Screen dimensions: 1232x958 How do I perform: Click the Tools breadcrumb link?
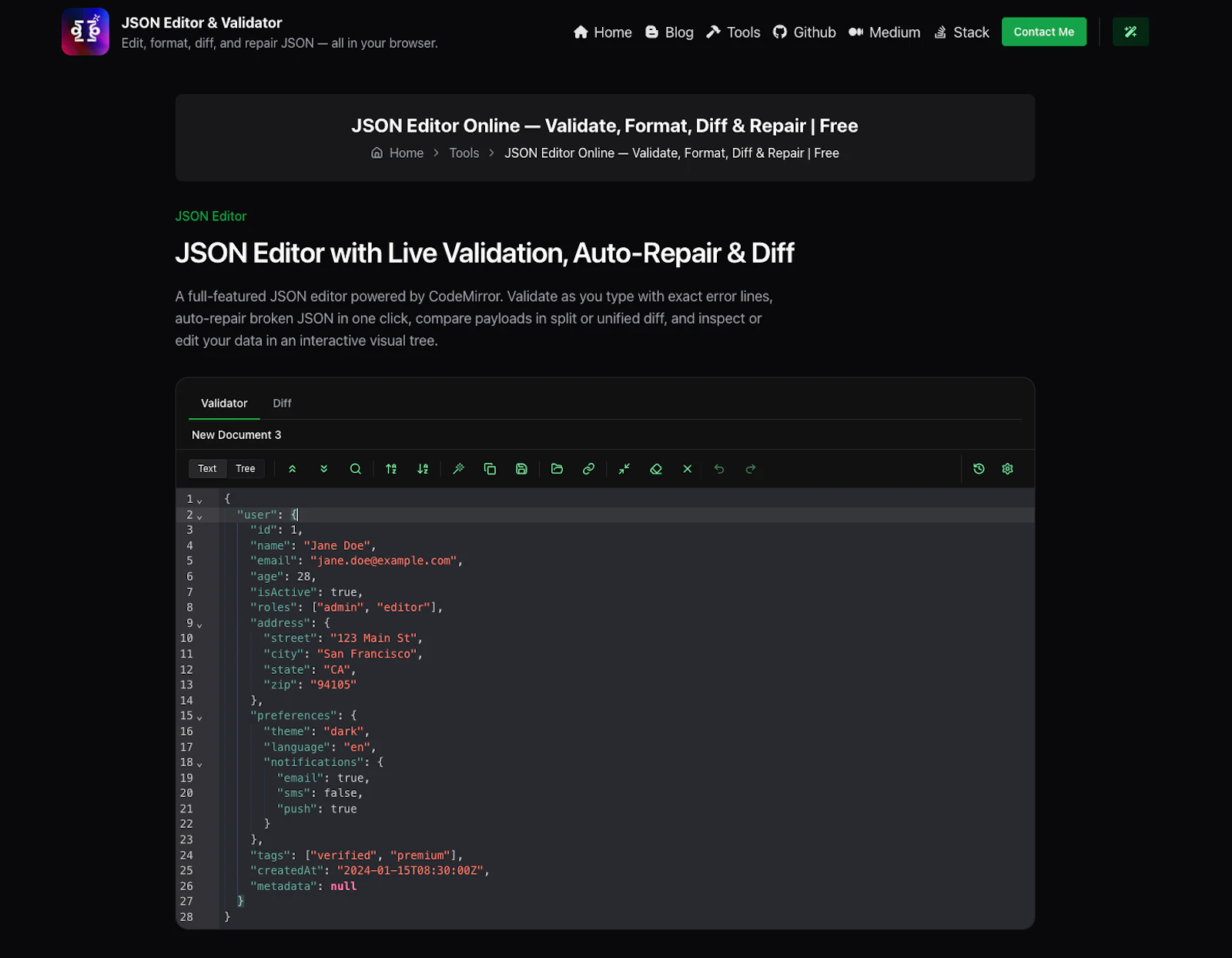click(464, 153)
